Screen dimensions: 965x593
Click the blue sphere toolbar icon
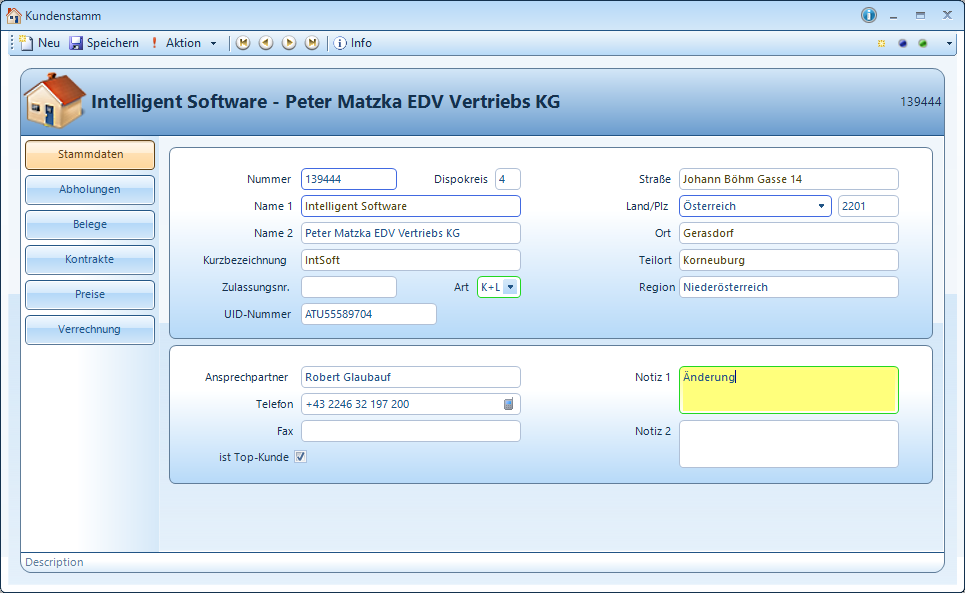tap(902, 43)
